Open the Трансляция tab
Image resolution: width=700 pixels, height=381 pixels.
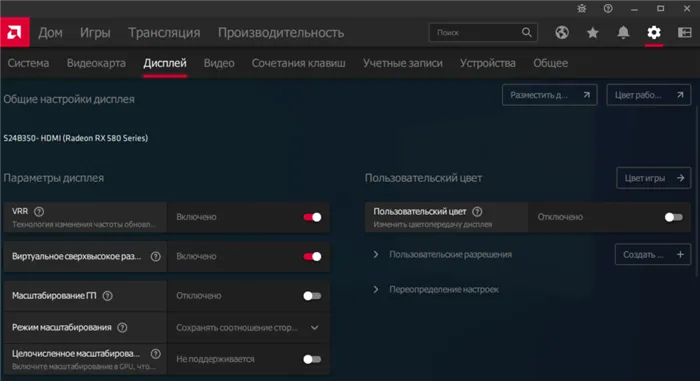click(164, 33)
